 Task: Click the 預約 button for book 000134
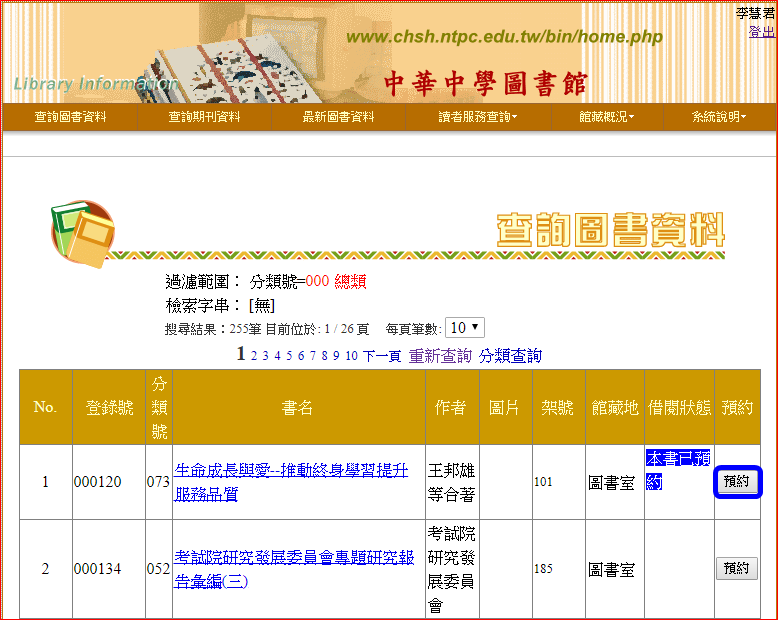point(737,568)
